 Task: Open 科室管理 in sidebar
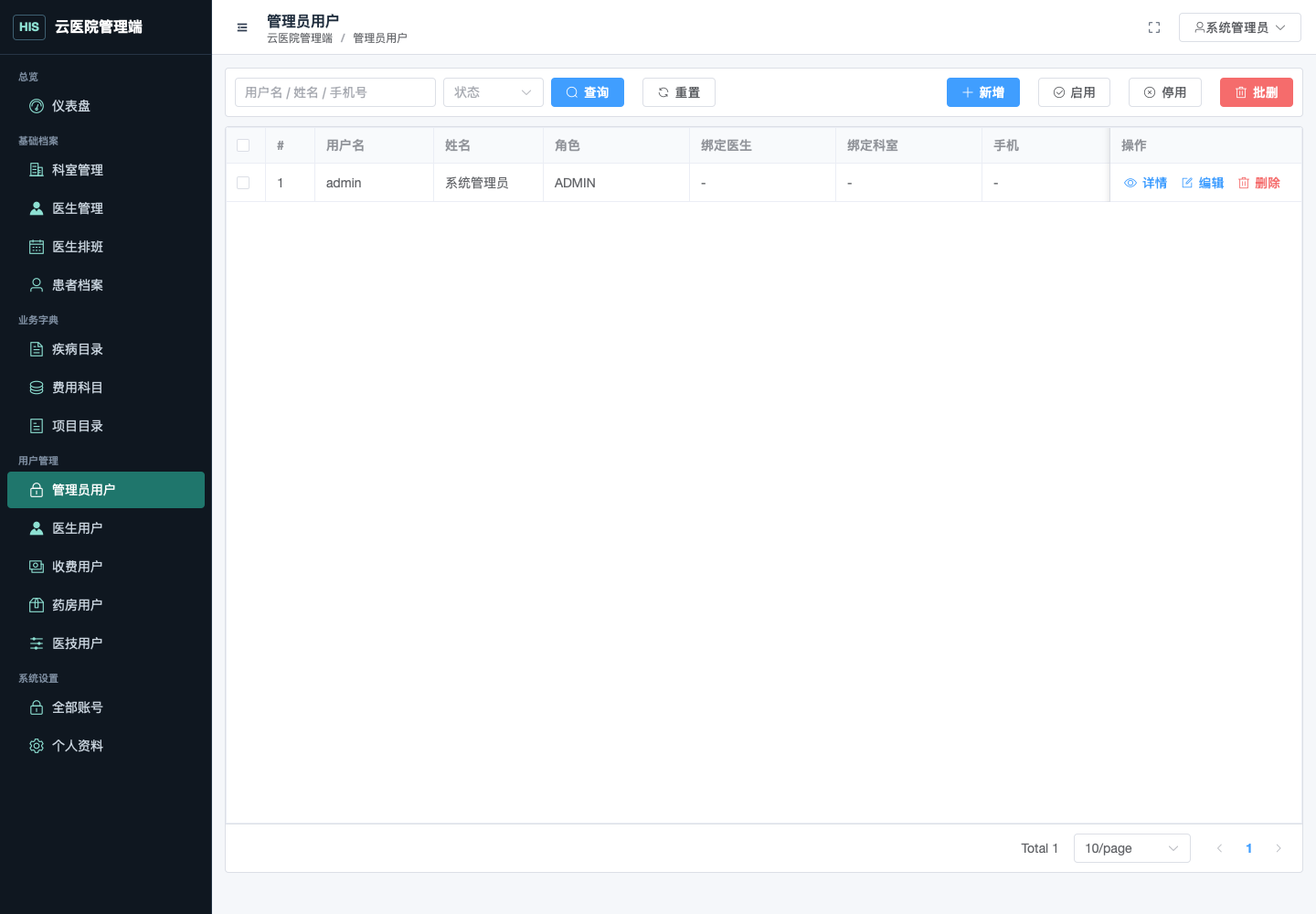pyautogui.click(x=106, y=170)
